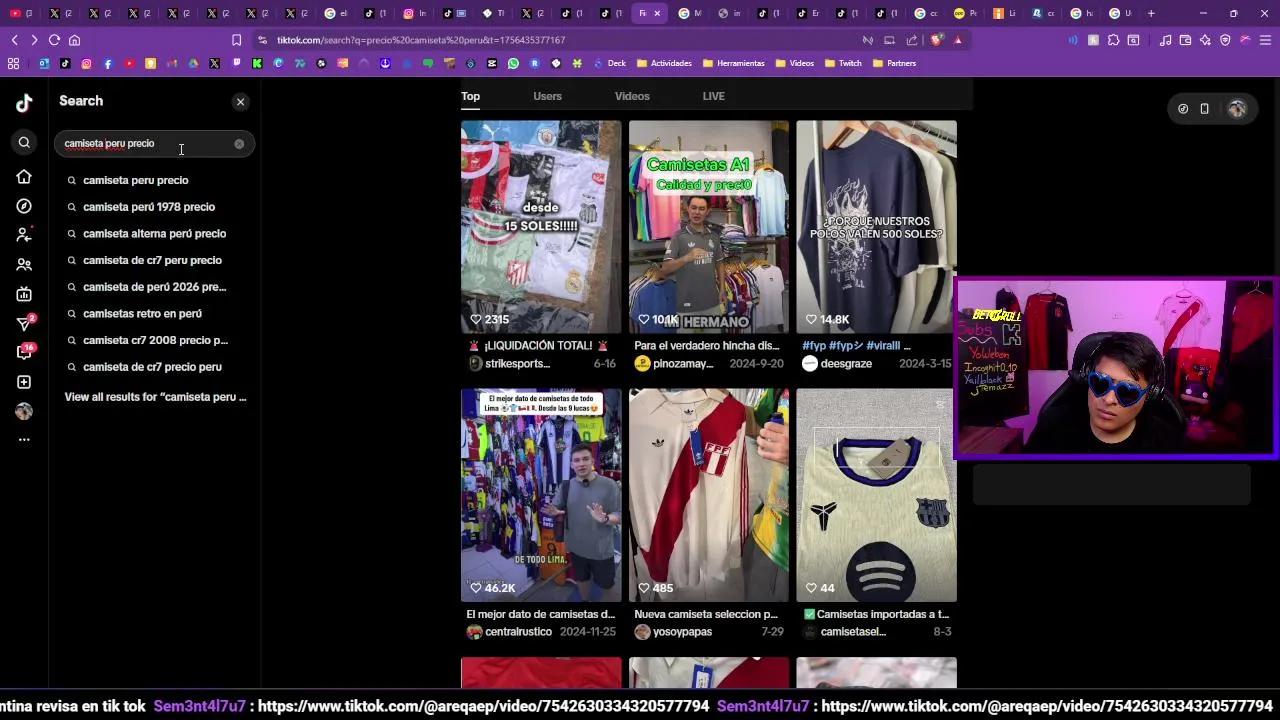Open the Explore compass icon
The height and width of the screenshot is (720, 1280).
click(x=24, y=206)
